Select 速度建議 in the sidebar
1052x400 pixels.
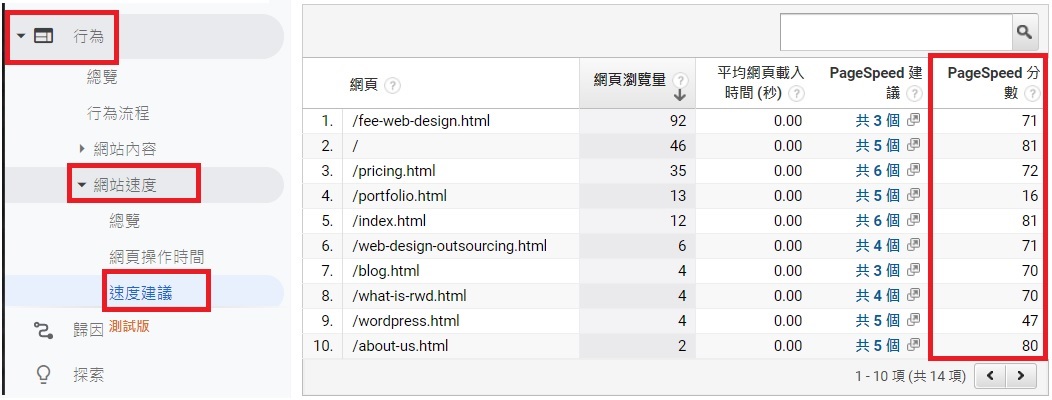[x=142, y=292]
